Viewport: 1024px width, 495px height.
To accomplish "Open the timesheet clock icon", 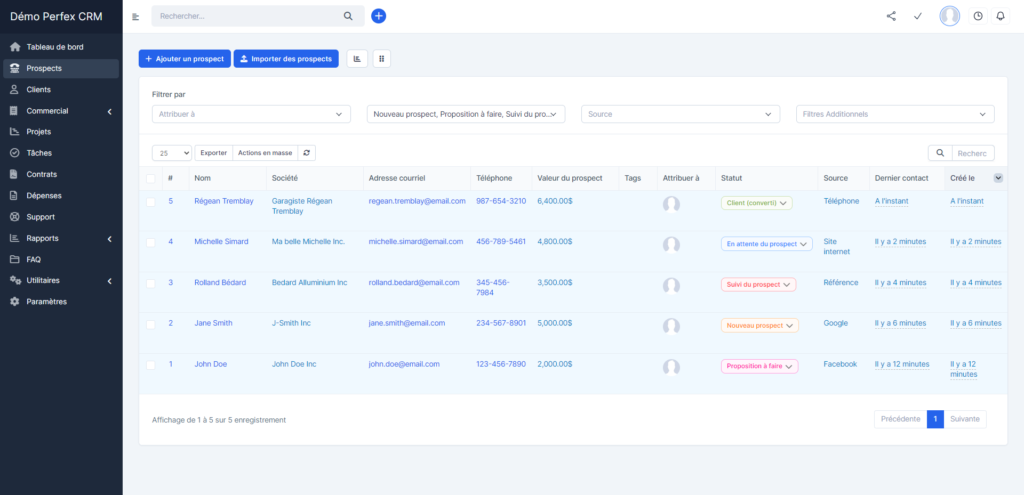I will click(x=978, y=16).
